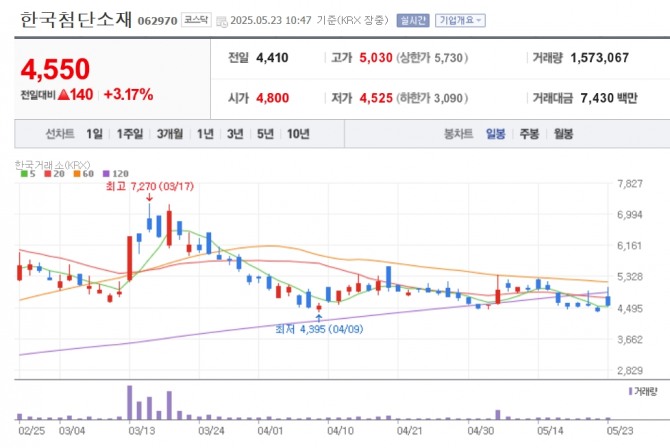The height and width of the screenshot is (448, 670).
Task: Click the +3.17% change percentage
Action: point(128,94)
